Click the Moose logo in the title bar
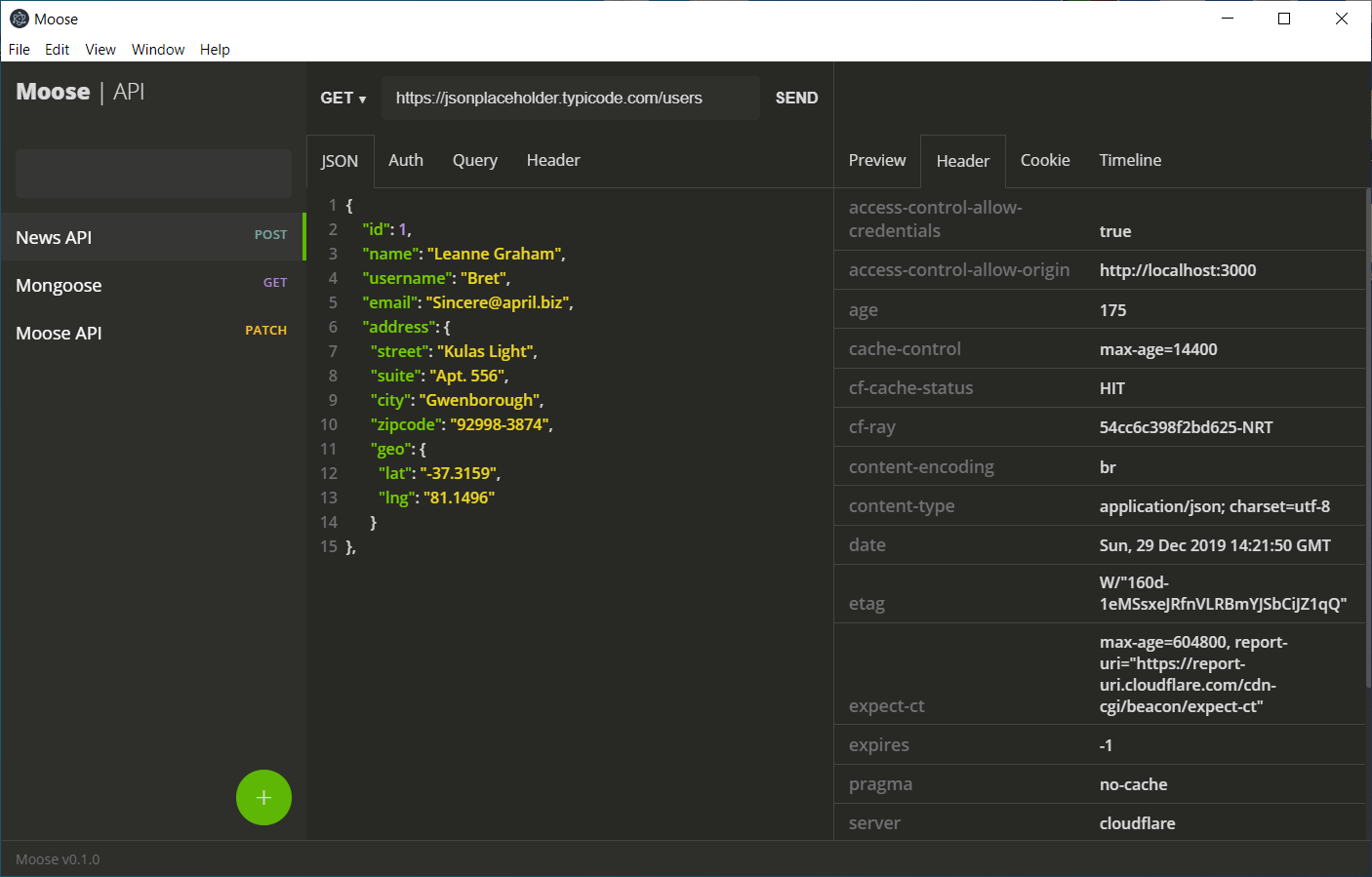This screenshot has width=1372, height=877. pos(19,18)
